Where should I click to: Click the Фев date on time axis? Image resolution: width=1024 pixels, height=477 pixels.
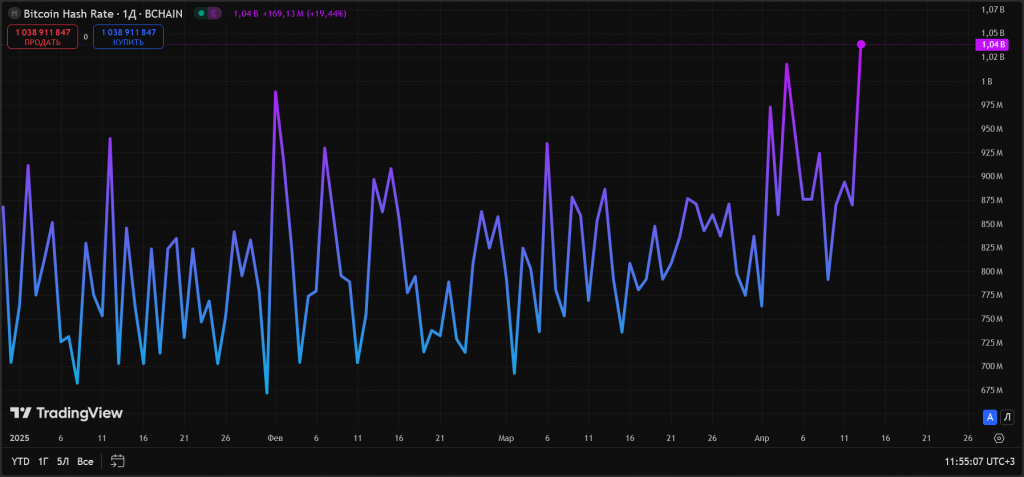(x=275, y=438)
